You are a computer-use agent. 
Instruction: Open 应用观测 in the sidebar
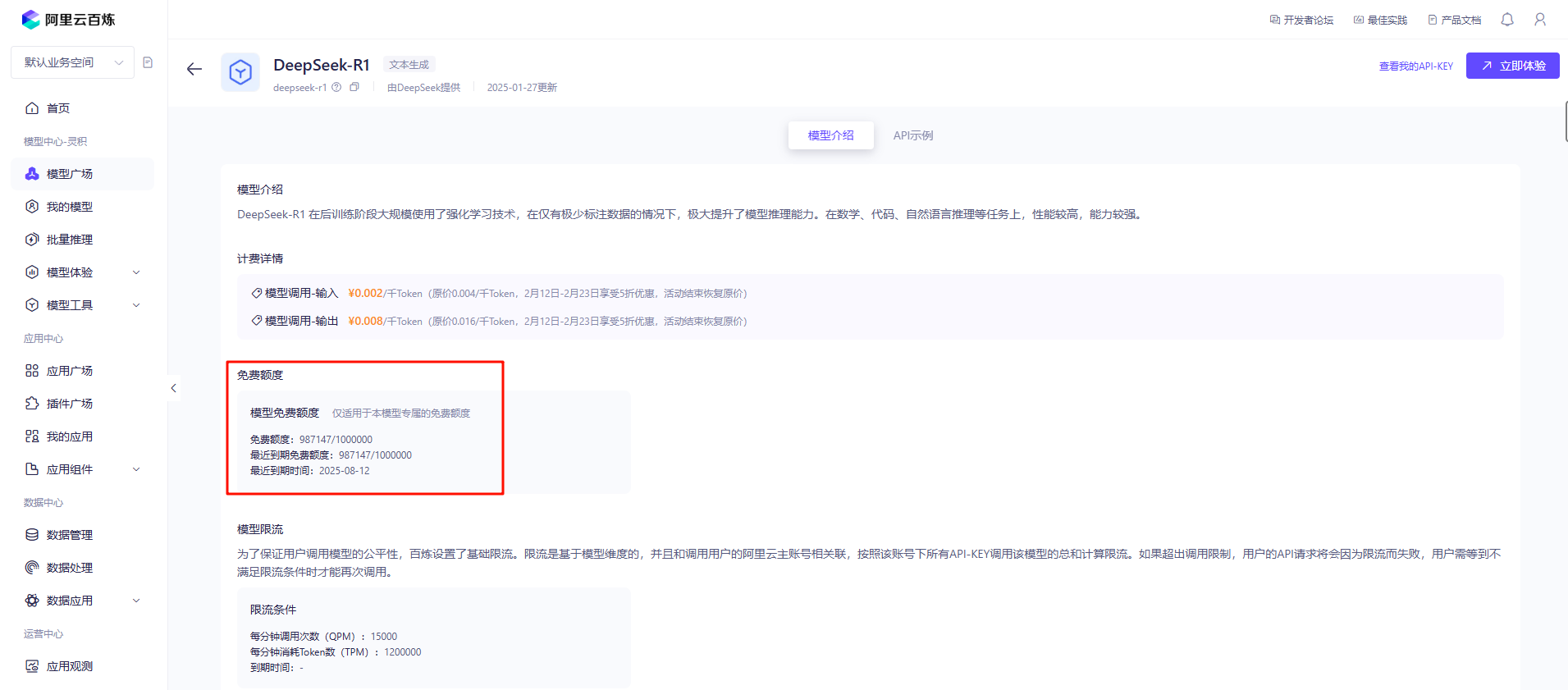[82, 666]
